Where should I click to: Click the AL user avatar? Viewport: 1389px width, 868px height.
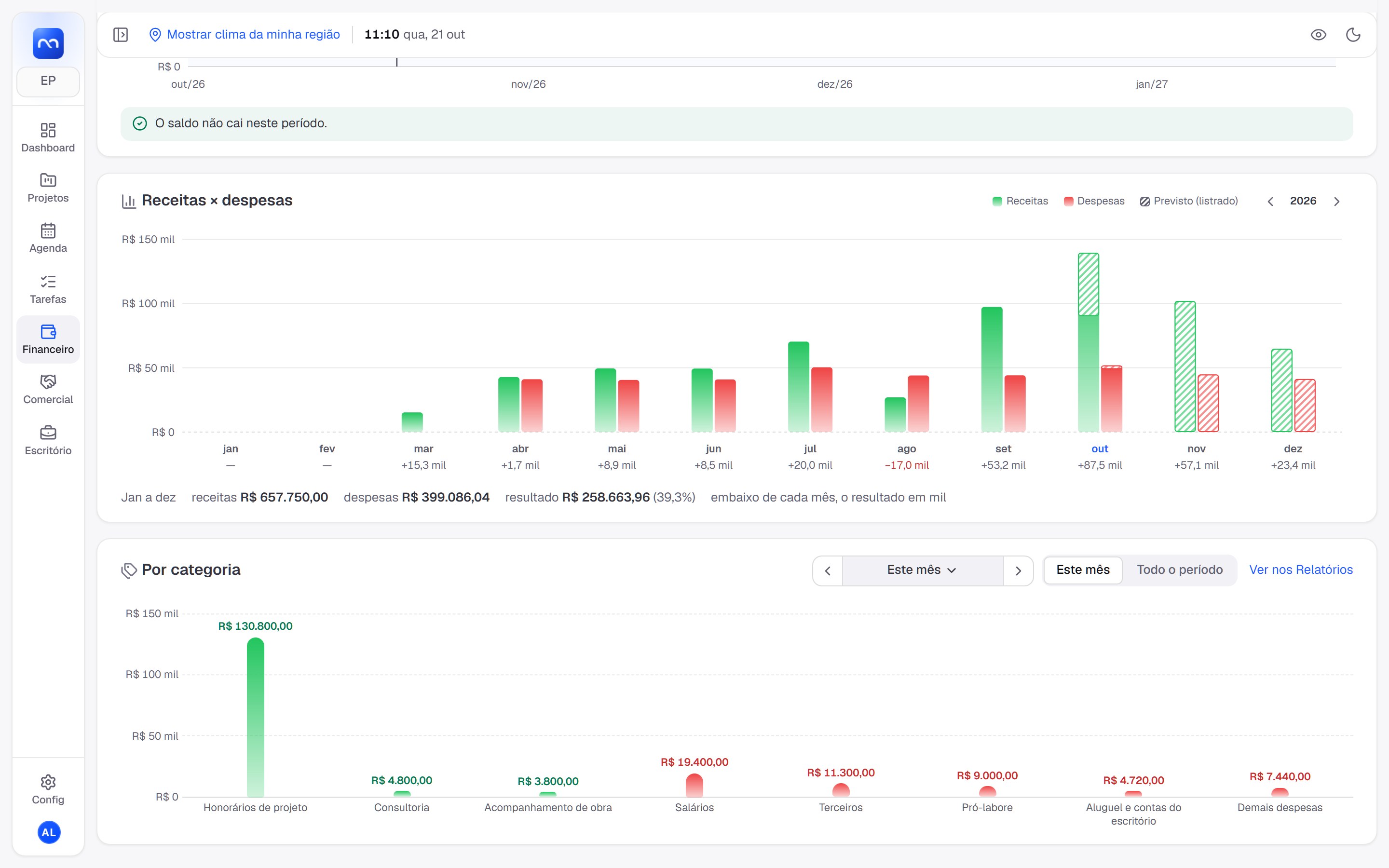pos(49,832)
